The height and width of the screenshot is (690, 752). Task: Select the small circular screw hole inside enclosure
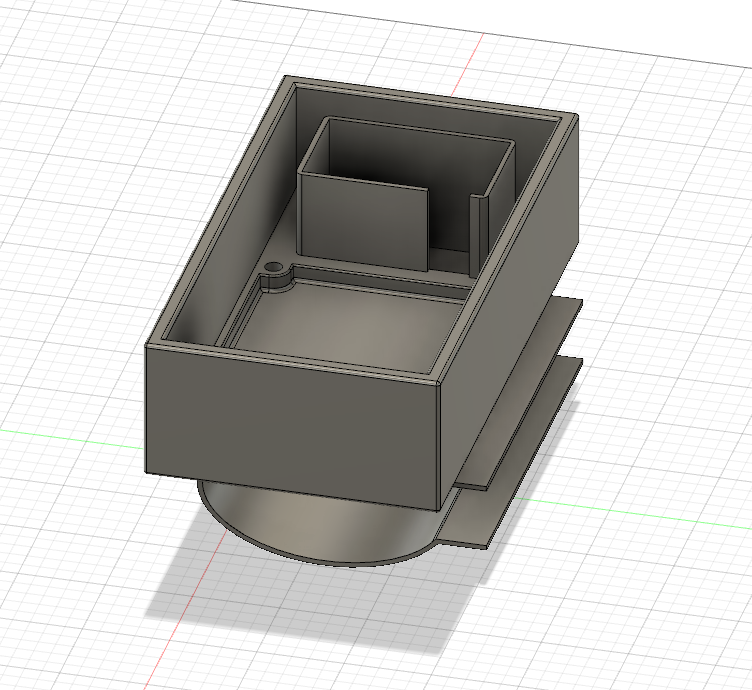click(x=273, y=267)
